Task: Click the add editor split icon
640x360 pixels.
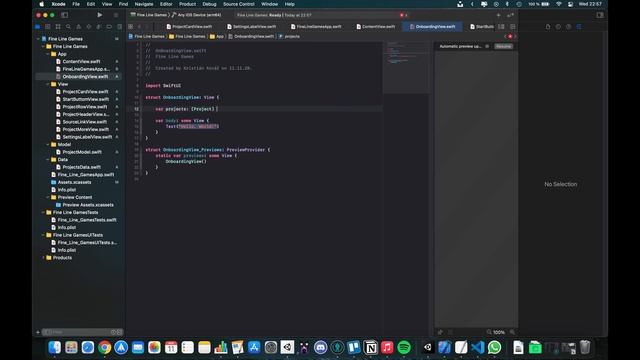Action: coord(513,27)
